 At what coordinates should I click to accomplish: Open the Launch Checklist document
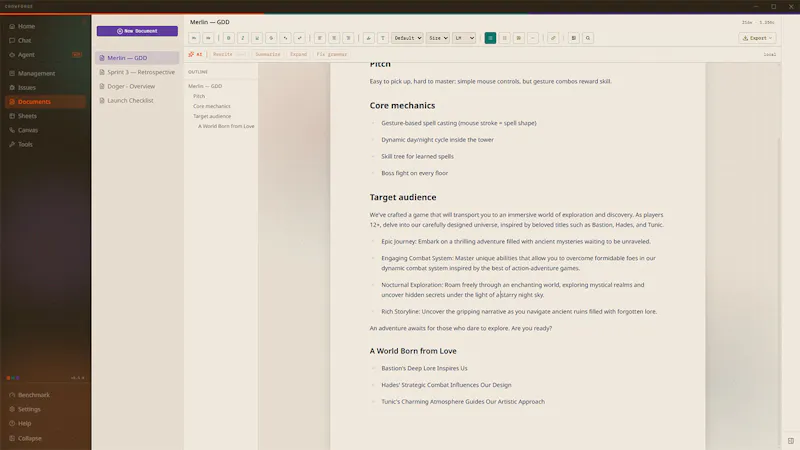pos(137,101)
